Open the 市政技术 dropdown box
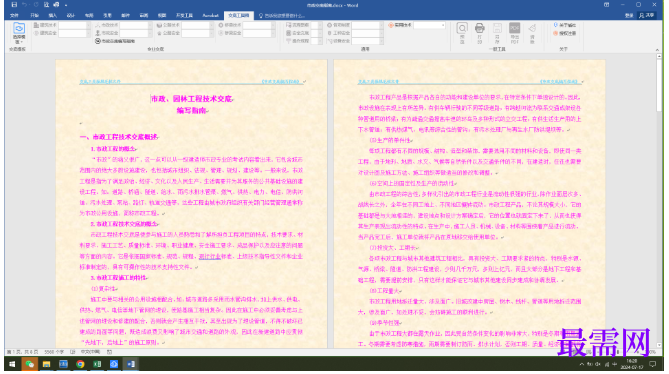Screen dimensions: 669x374 pyautogui.click(x=136, y=25)
